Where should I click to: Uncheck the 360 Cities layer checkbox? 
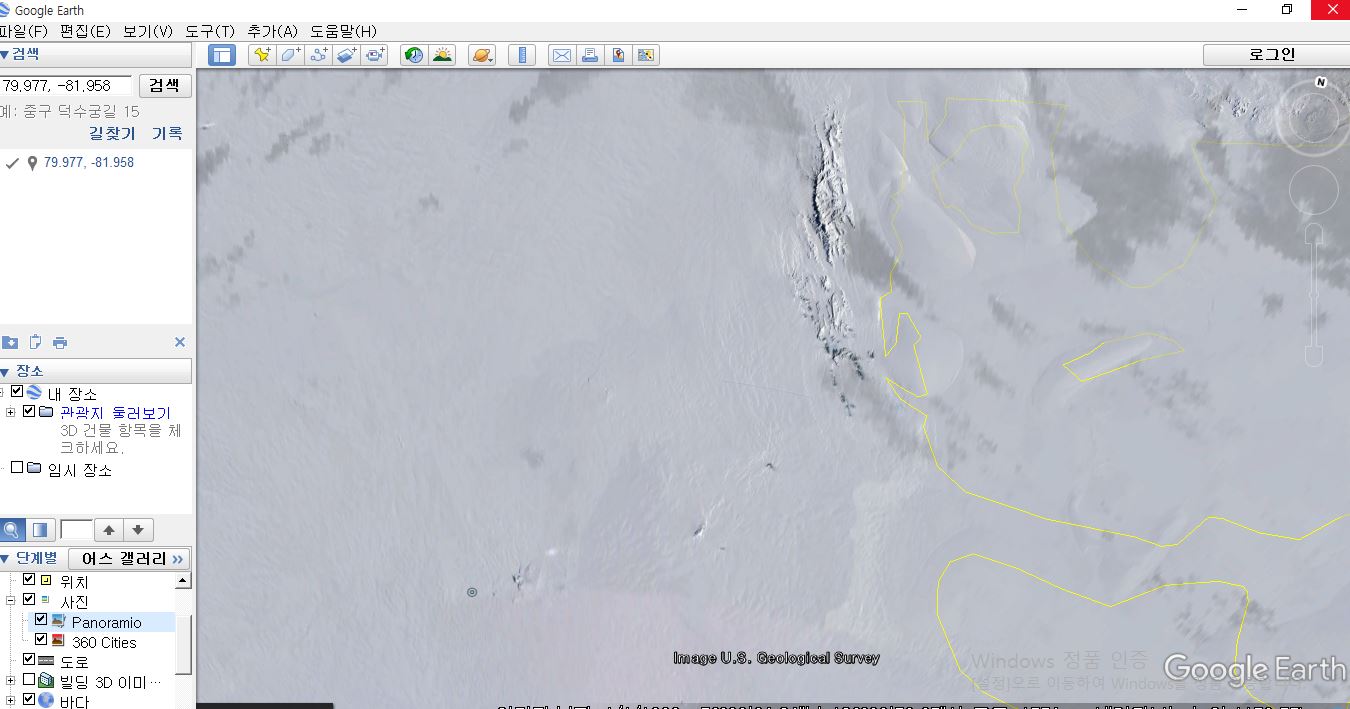41,640
